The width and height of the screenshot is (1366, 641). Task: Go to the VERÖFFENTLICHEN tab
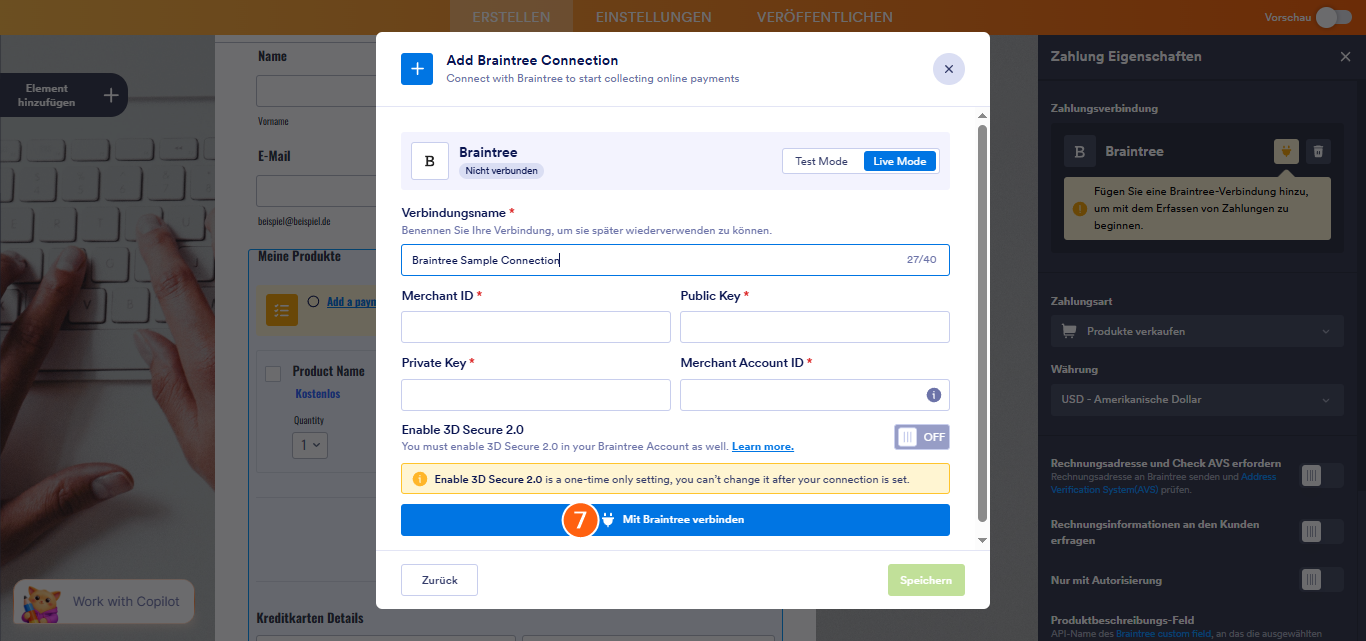coord(824,17)
